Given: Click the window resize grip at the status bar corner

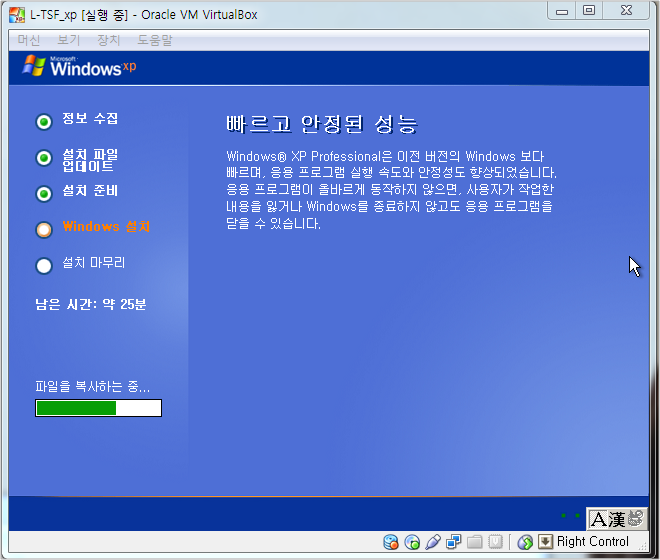Looking at the screenshot, I should [x=643, y=546].
